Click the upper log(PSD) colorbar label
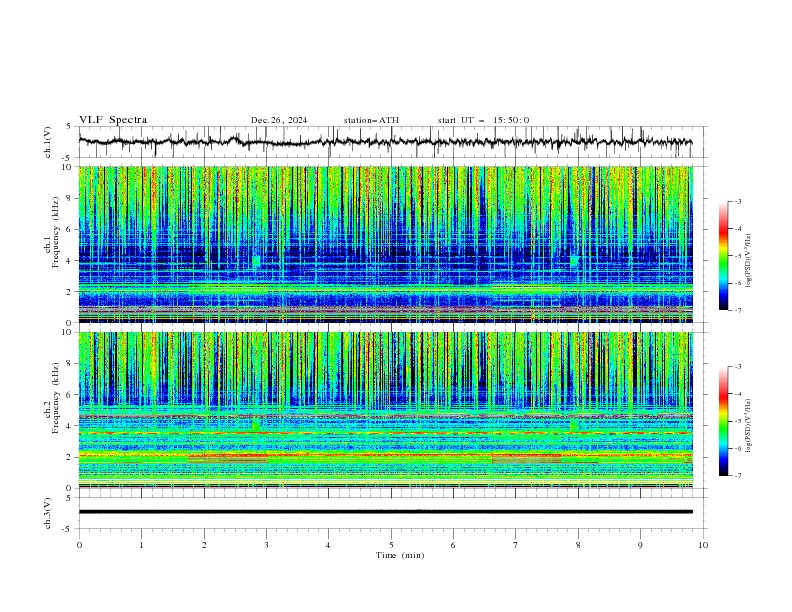This screenshot has height=612, width=792. point(748,261)
